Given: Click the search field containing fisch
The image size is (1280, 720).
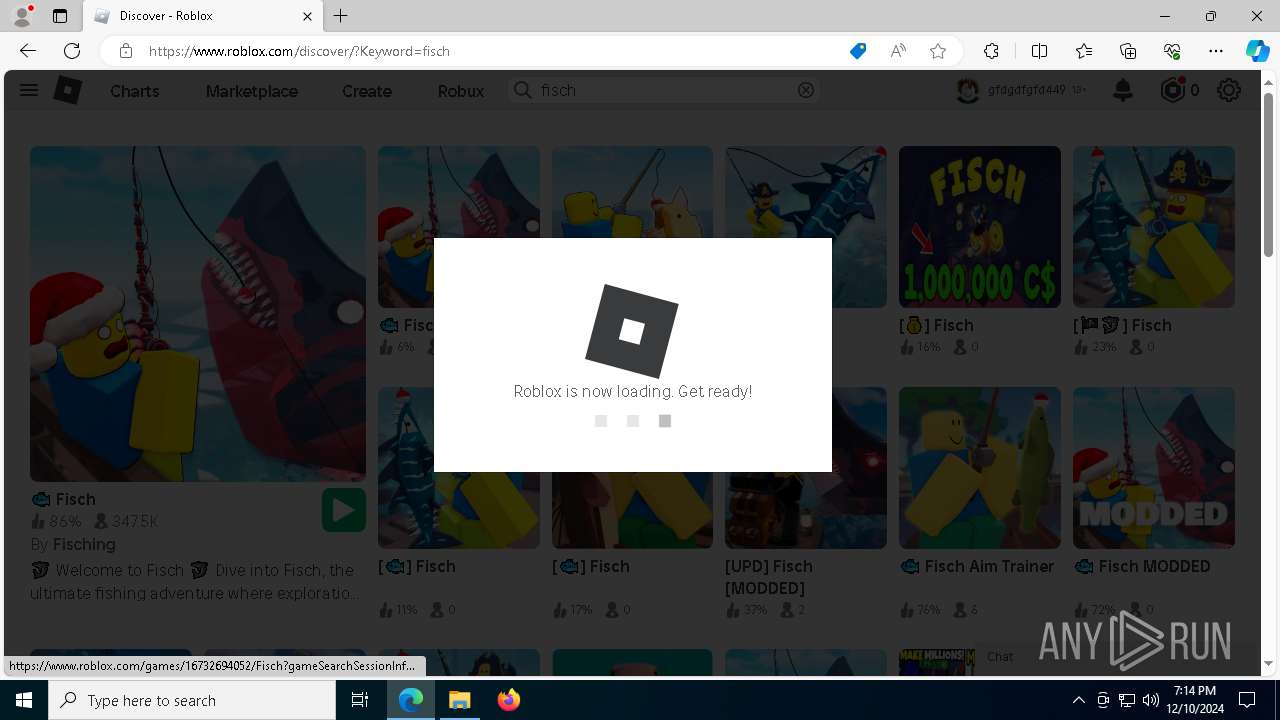Looking at the screenshot, I should 664,90.
